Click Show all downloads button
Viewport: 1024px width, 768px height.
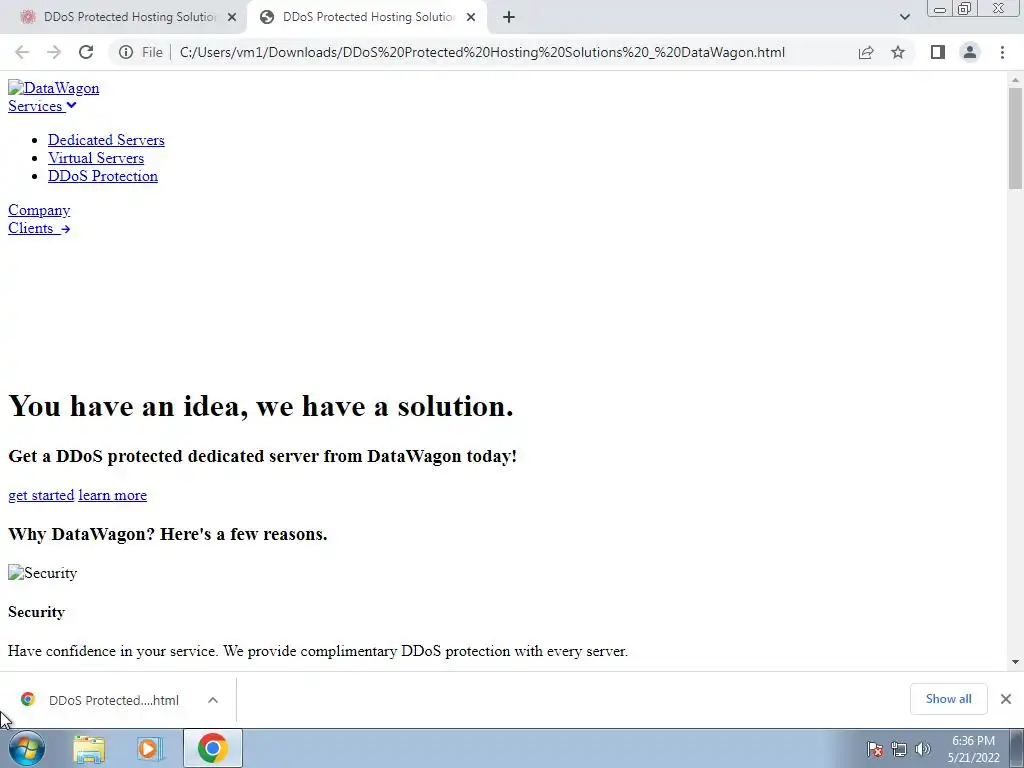(x=948, y=699)
